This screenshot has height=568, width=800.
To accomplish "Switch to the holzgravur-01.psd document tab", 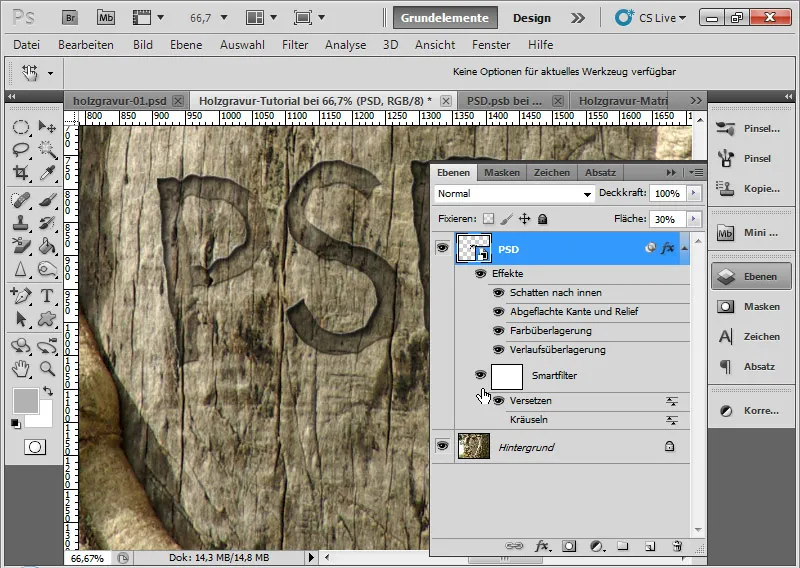I will [x=120, y=101].
